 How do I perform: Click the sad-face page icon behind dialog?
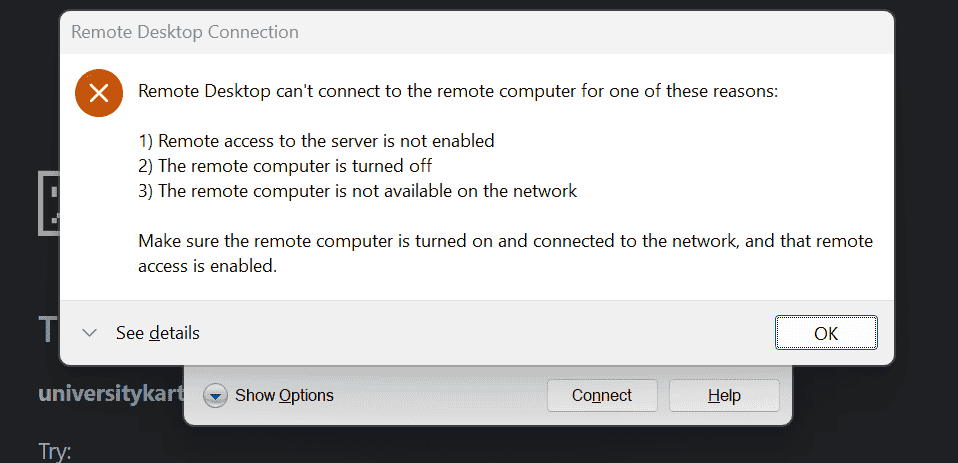tap(48, 203)
